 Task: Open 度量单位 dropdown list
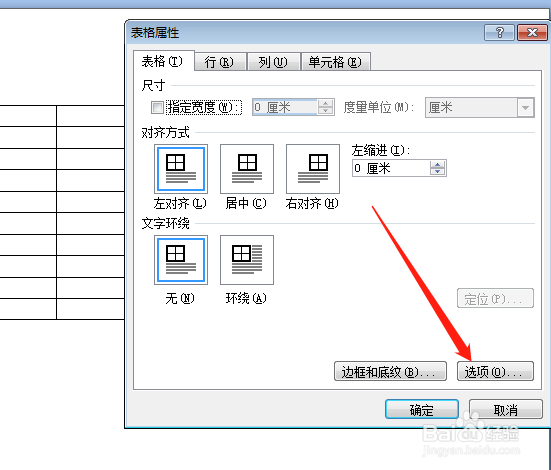pos(525,107)
